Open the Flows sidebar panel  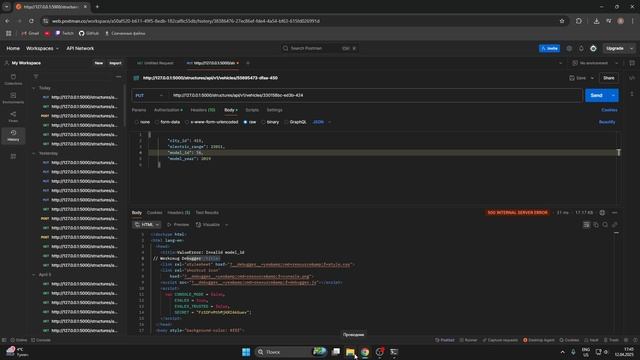point(13,117)
